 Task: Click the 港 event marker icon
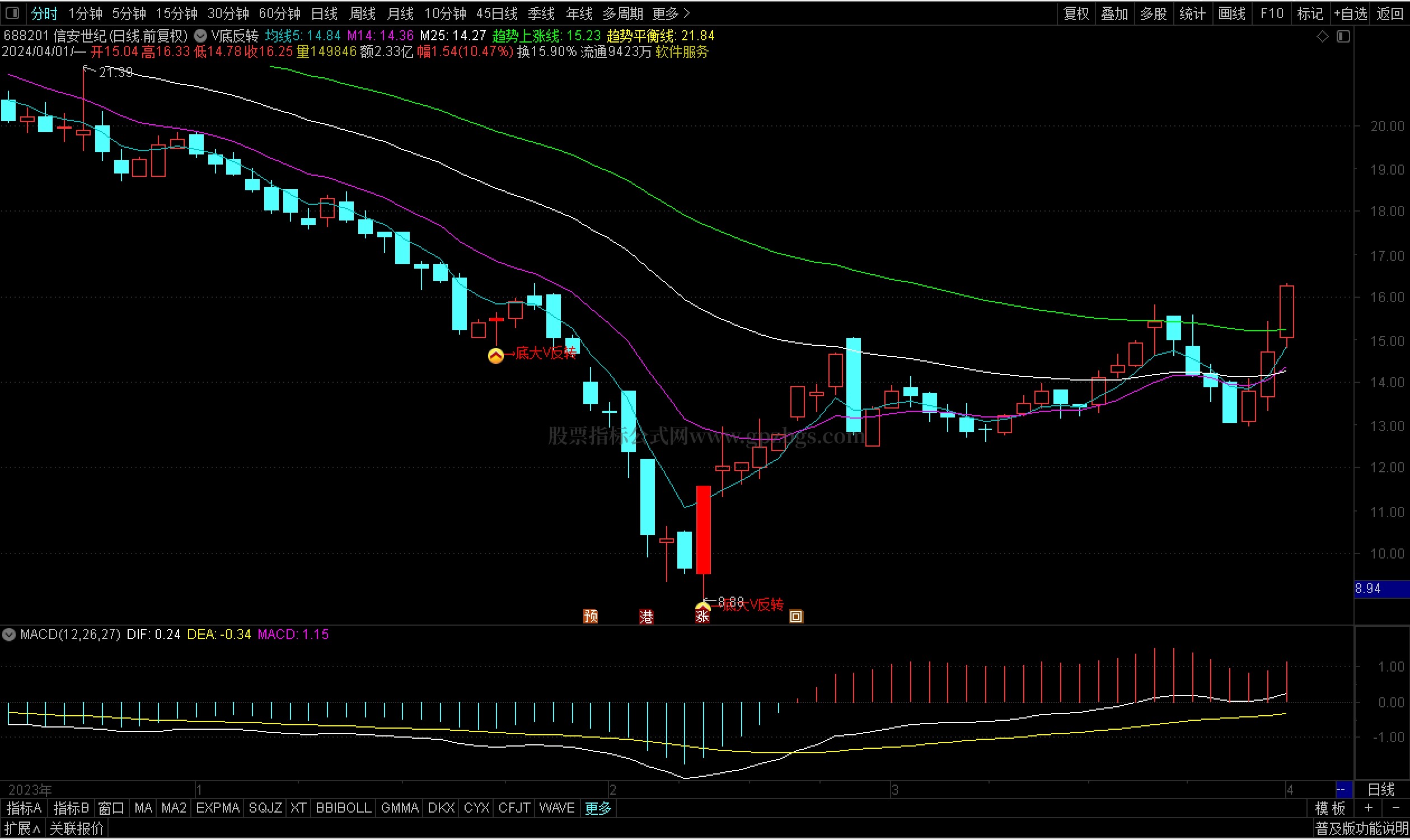coord(647,616)
